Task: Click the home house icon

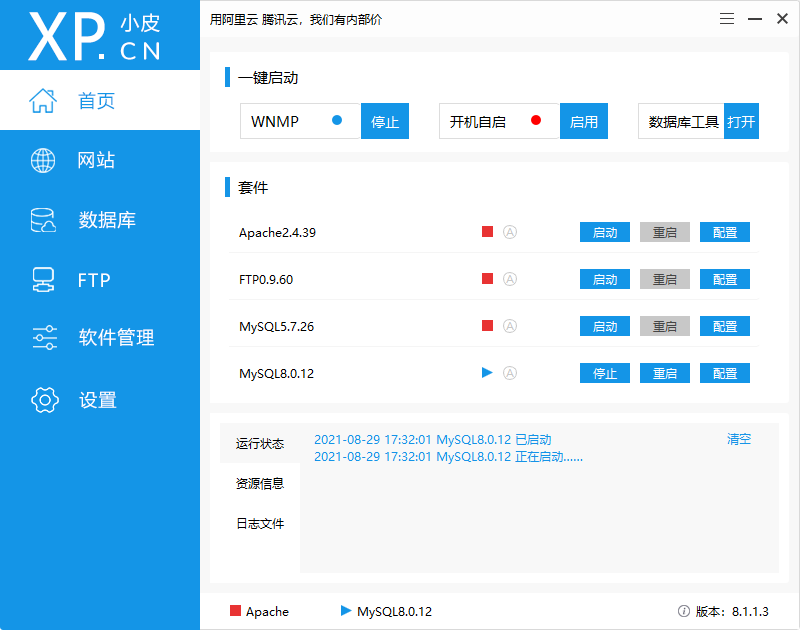Action: pyautogui.click(x=43, y=100)
